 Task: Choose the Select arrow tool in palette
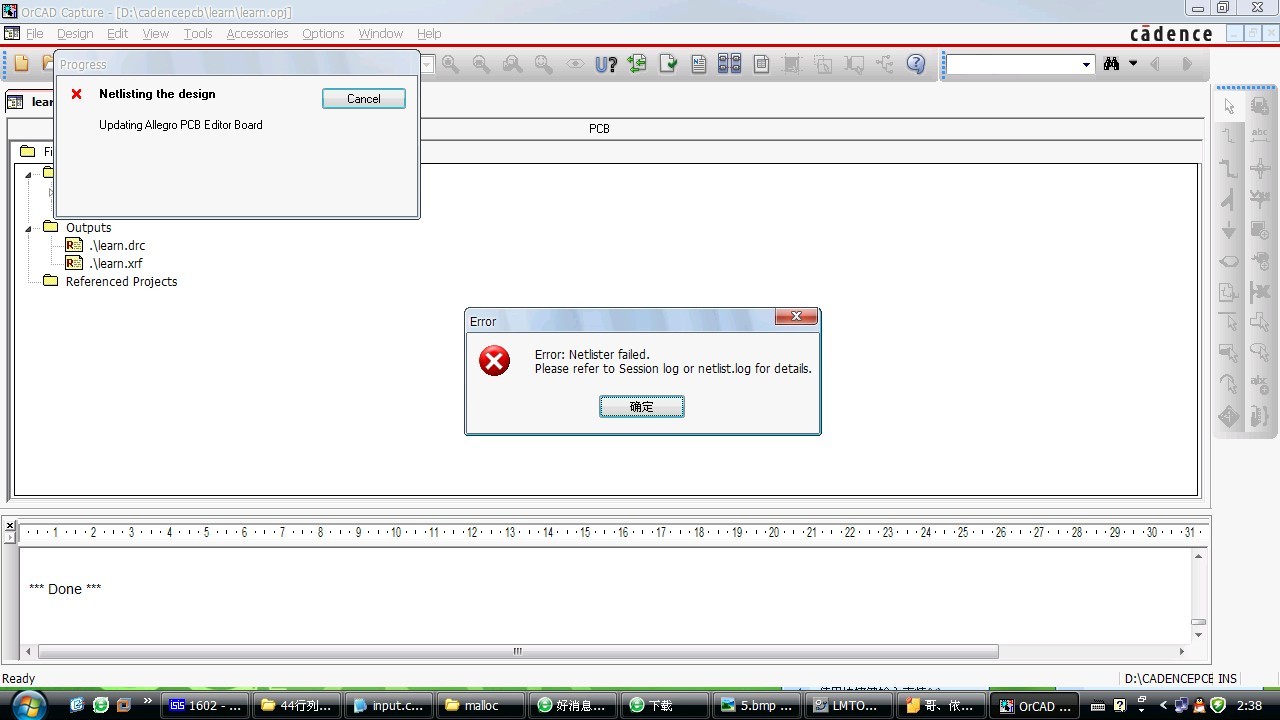tap(1229, 106)
